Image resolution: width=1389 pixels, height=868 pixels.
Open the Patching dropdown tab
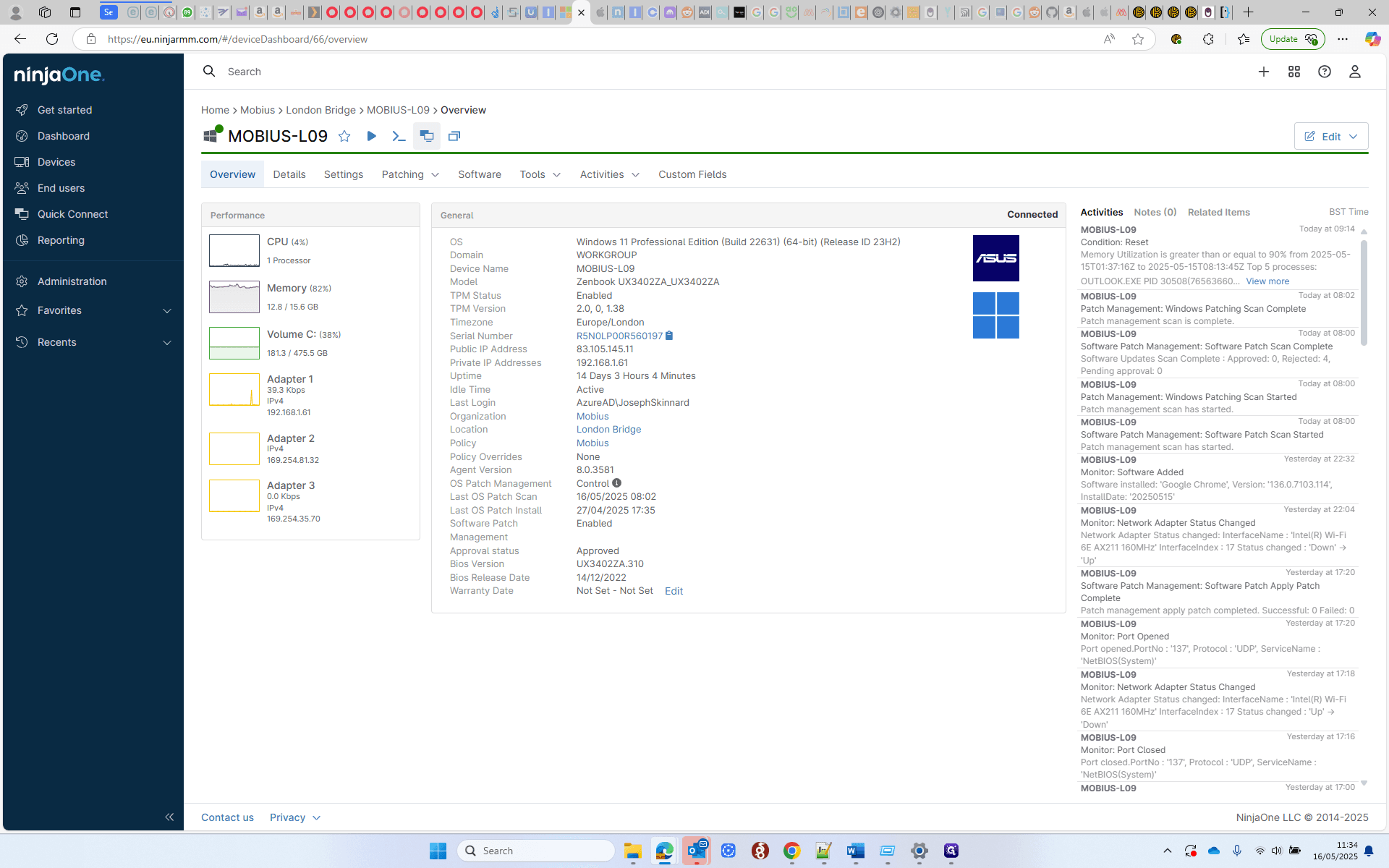pos(410,174)
